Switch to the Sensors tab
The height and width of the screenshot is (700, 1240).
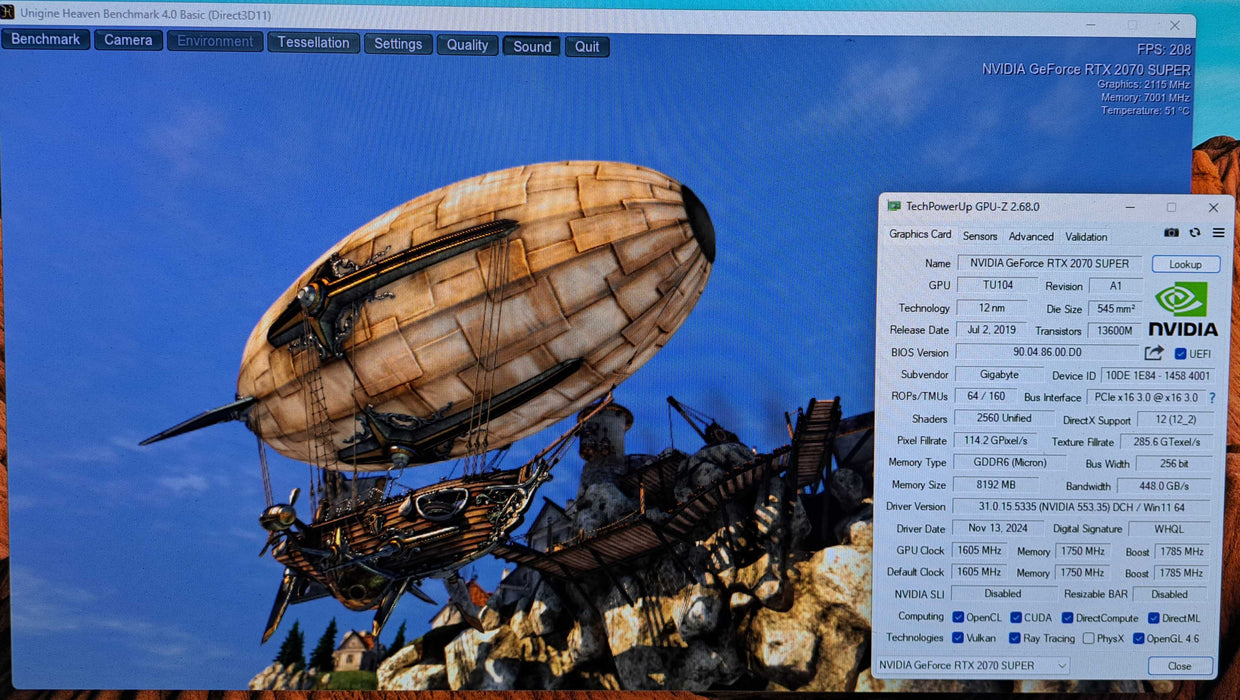coord(980,236)
